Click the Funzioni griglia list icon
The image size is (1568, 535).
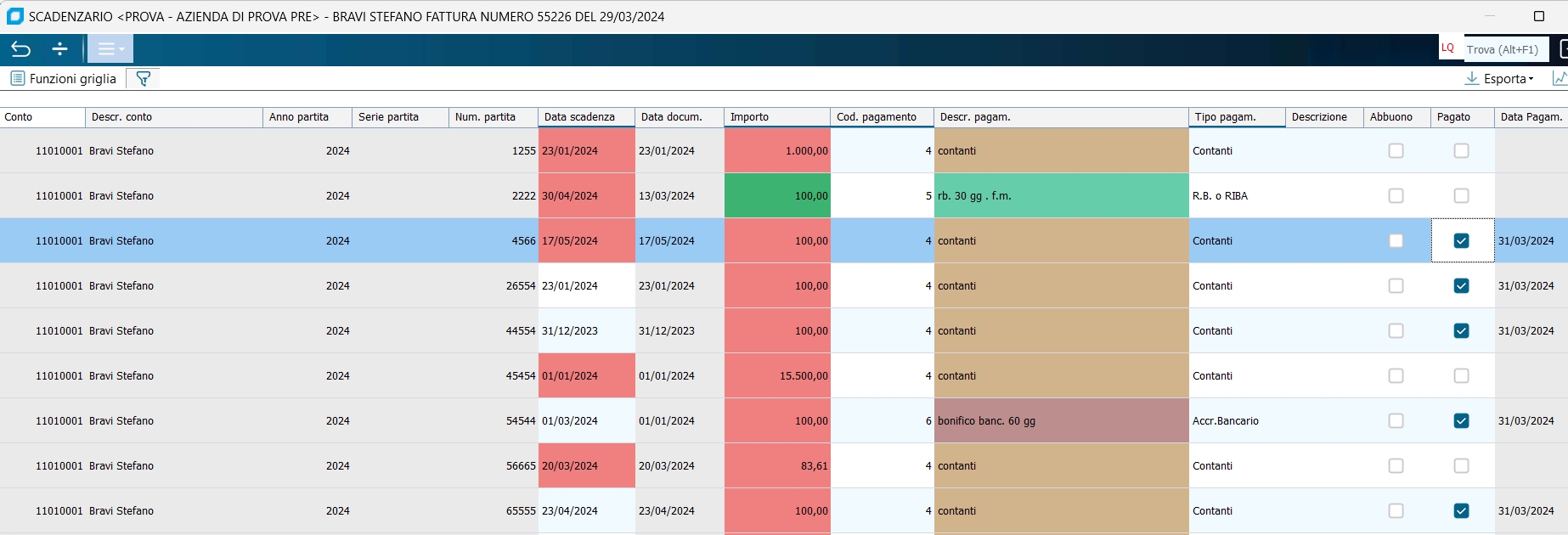tap(17, 79)
